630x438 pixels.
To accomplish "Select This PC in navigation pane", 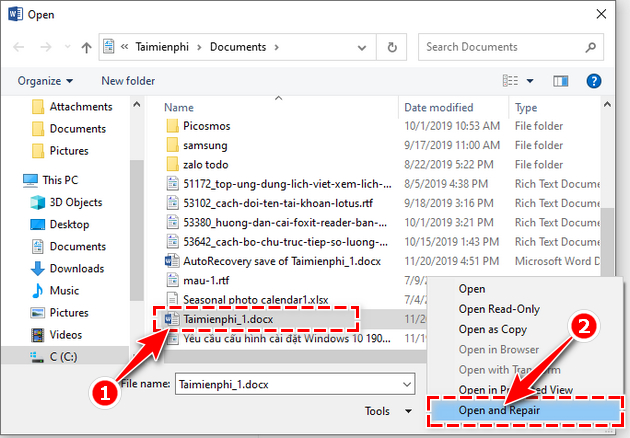I will [51, 180].
